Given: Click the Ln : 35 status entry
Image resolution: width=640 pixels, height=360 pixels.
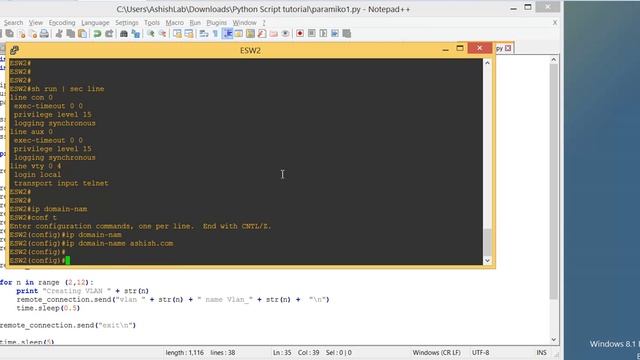Looking at the screenshot, I should 282,353.
